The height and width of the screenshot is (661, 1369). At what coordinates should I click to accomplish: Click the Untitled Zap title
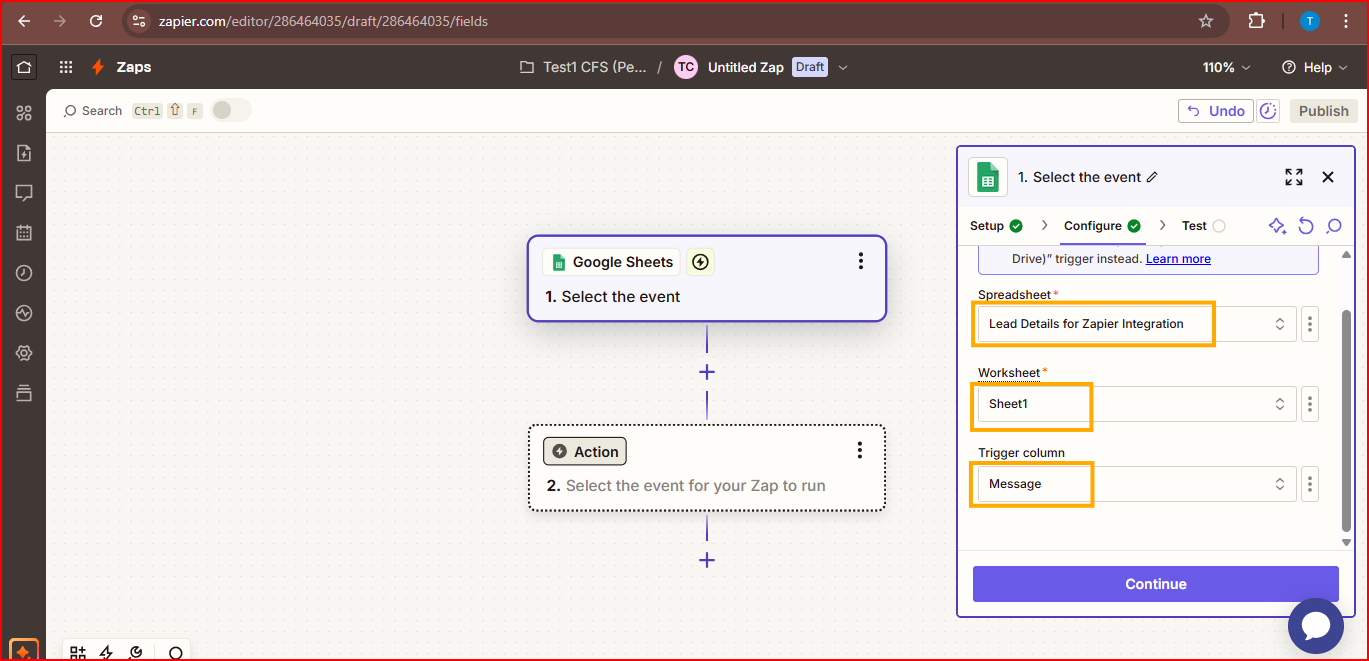pyautogui.click(x=746, y=67)
